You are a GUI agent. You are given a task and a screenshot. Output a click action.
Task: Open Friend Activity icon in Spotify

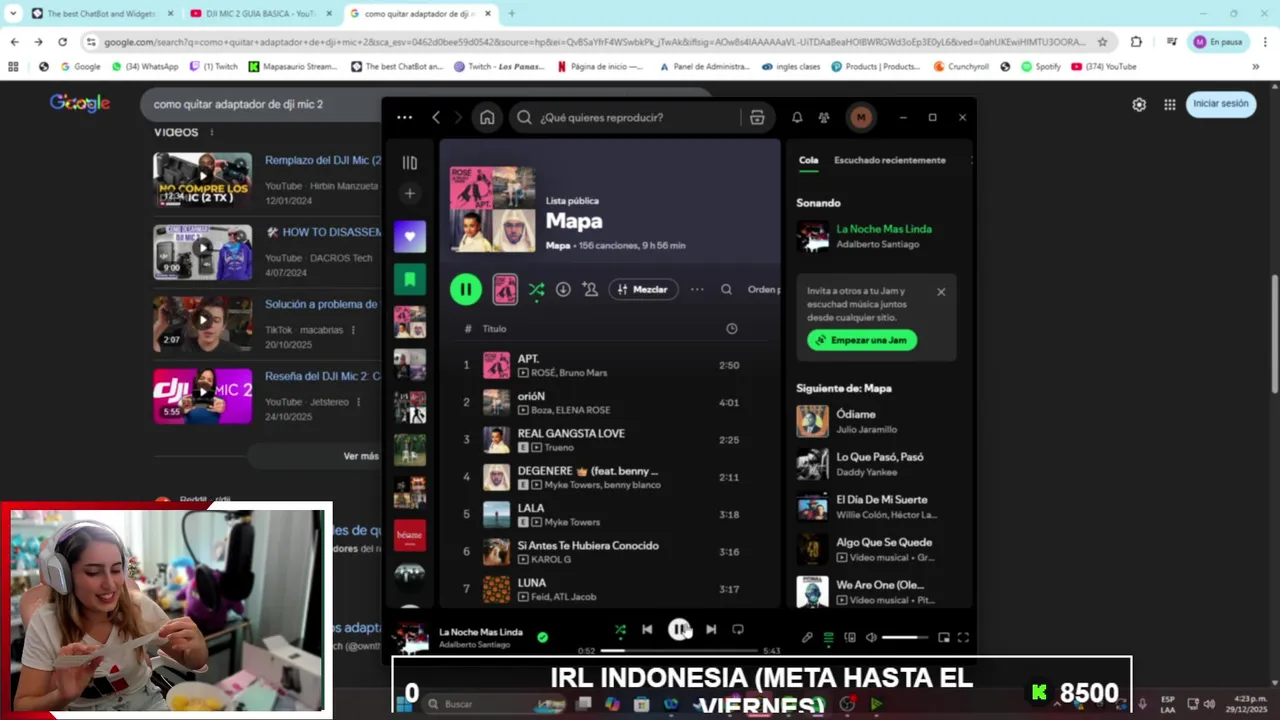click(x=824, y=117)
